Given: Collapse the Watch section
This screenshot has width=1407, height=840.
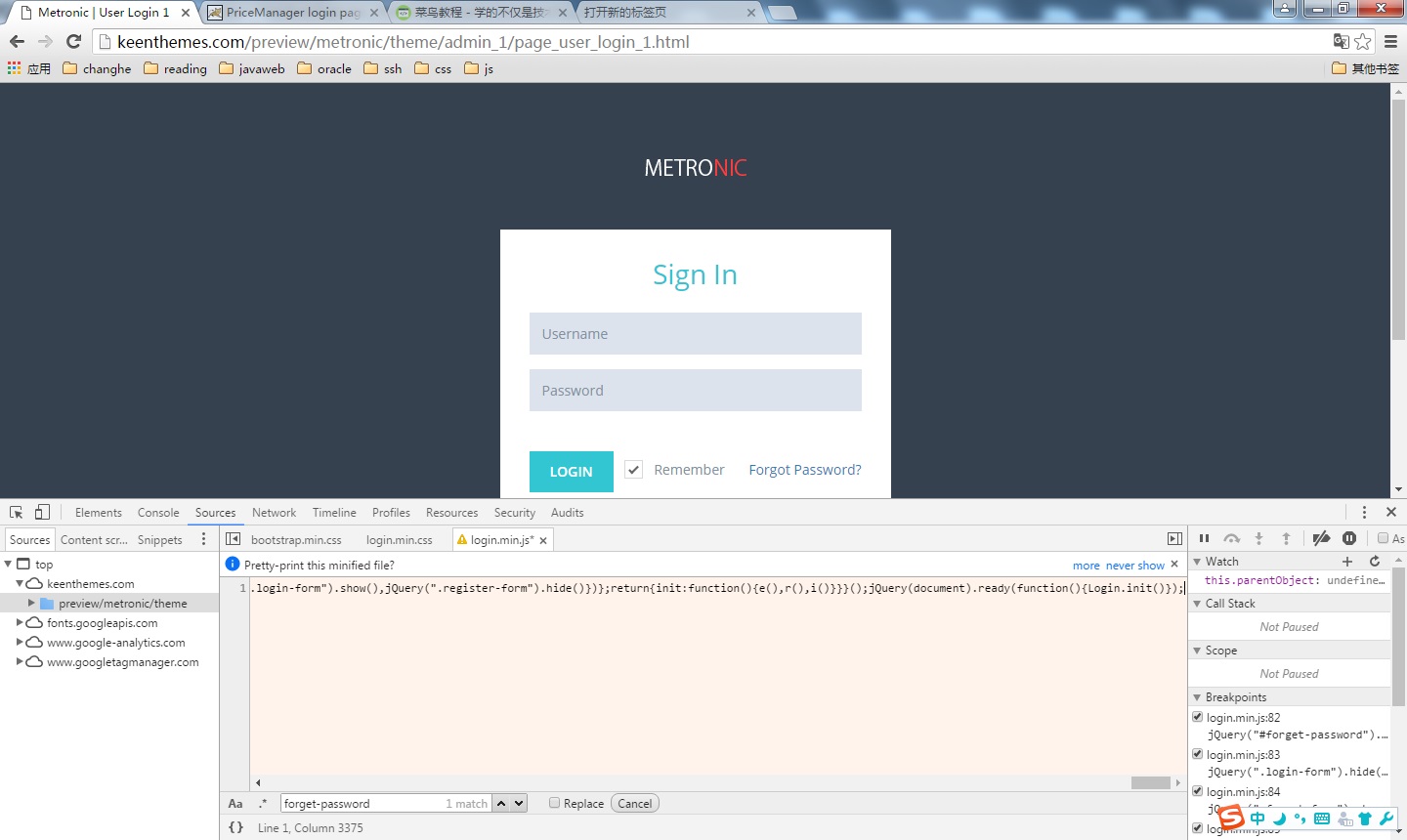Looking at the screenshot, I should [x=1198, y=562].
